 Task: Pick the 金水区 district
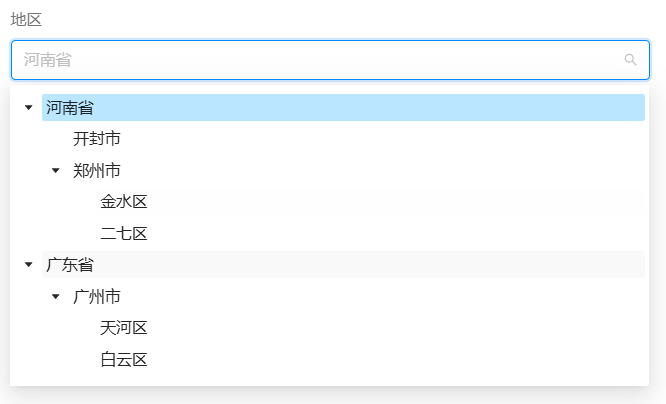[124, 202]
